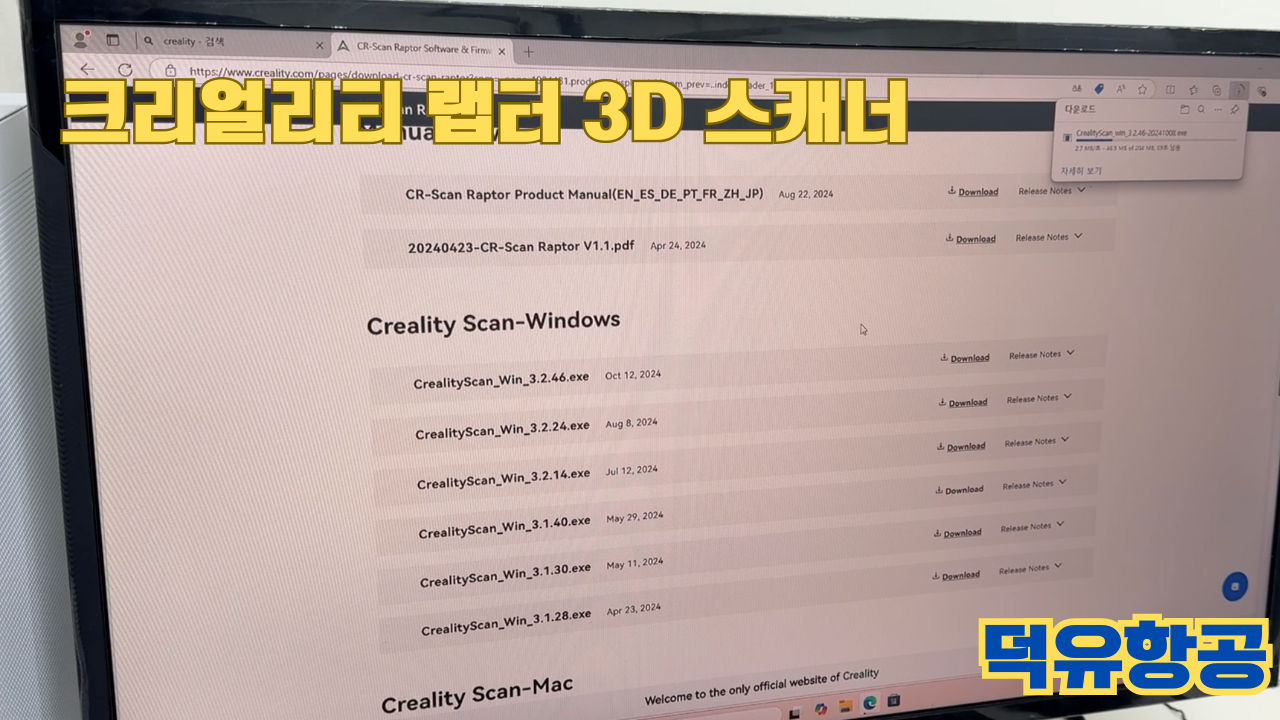Pin the 다운로드 panel with the pin icon

pos(1234,110)
